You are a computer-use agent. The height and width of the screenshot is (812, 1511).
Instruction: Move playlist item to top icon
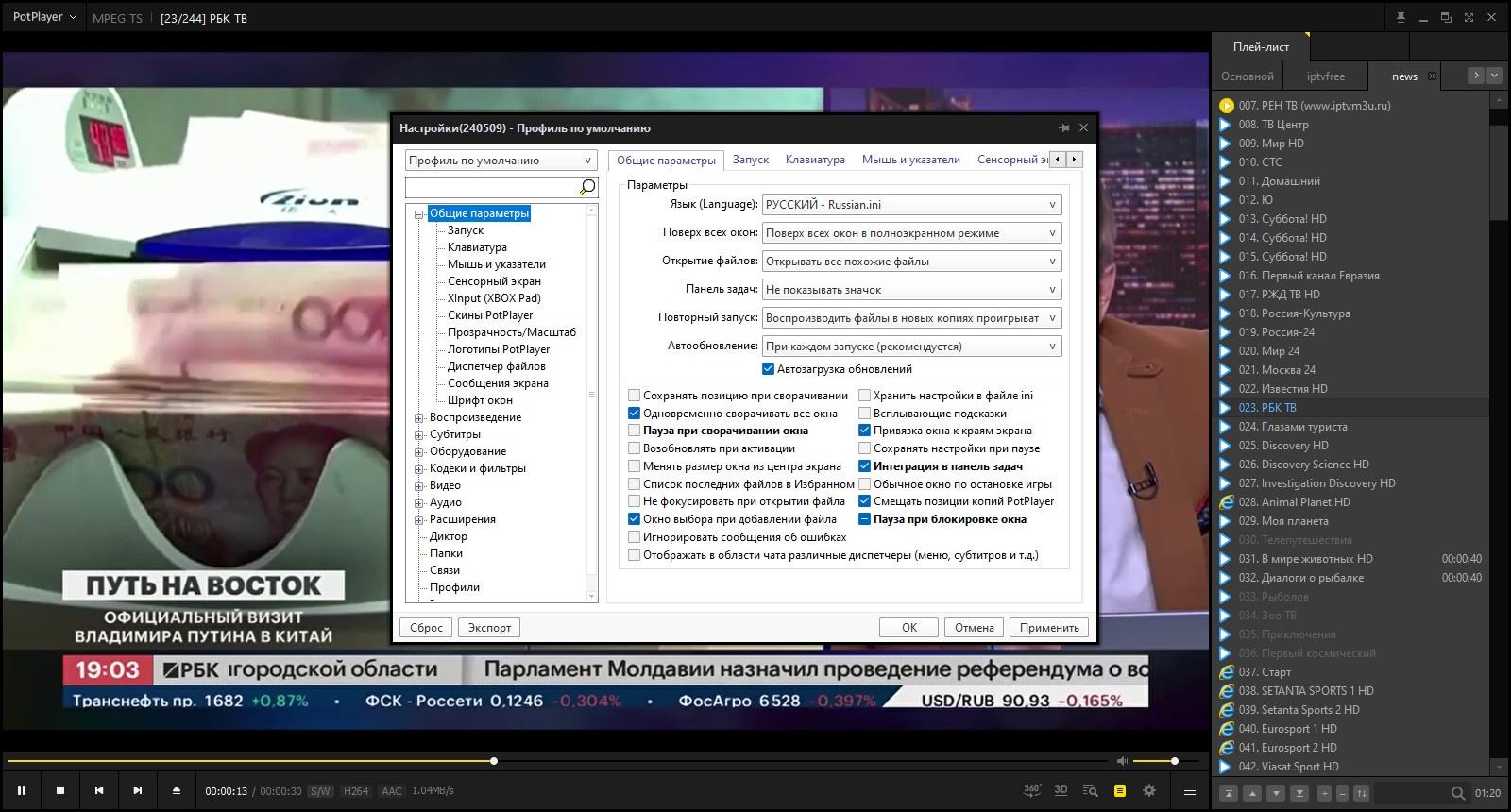[1229, 793]
